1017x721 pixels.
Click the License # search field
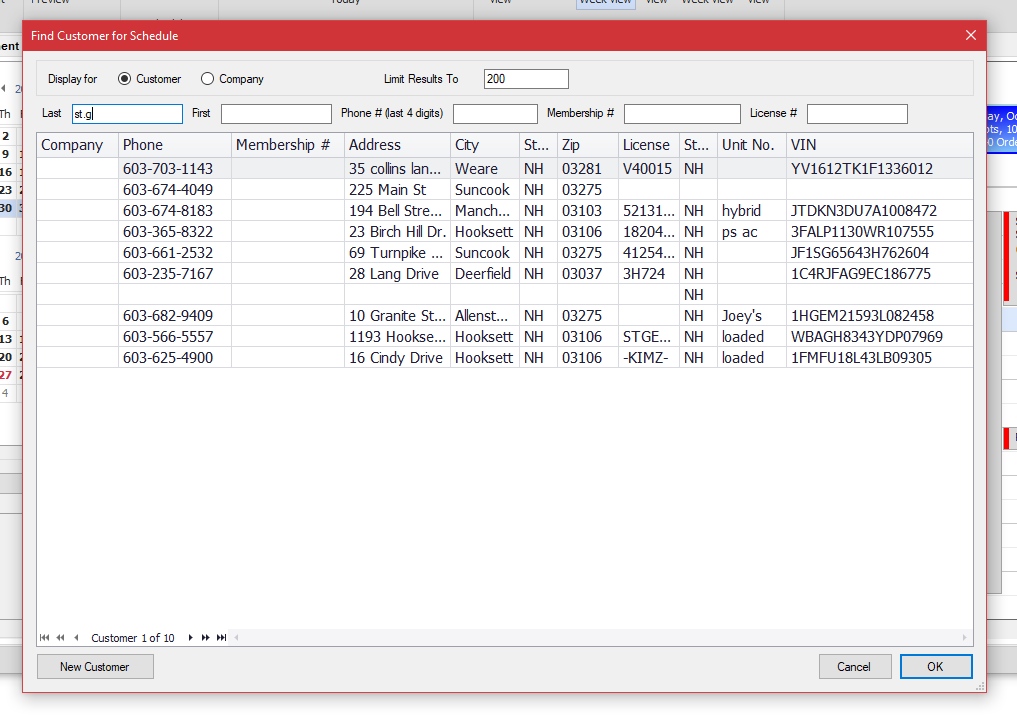click(857, 113)
